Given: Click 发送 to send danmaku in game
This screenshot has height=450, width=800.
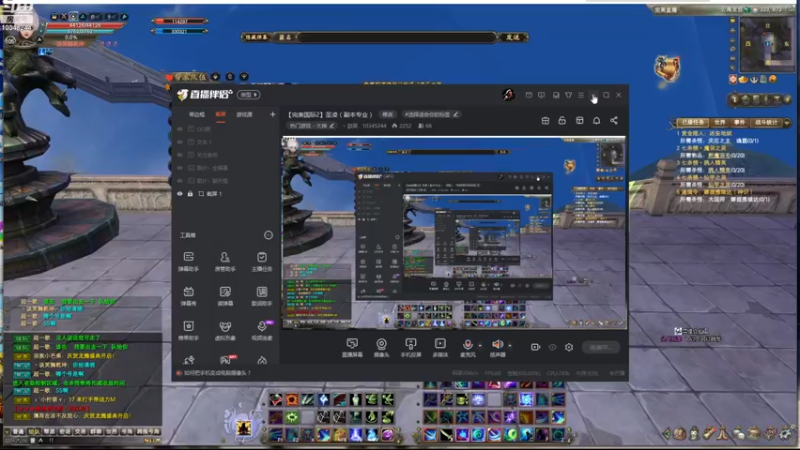Looking at the screenshot, I should [512, 37].
